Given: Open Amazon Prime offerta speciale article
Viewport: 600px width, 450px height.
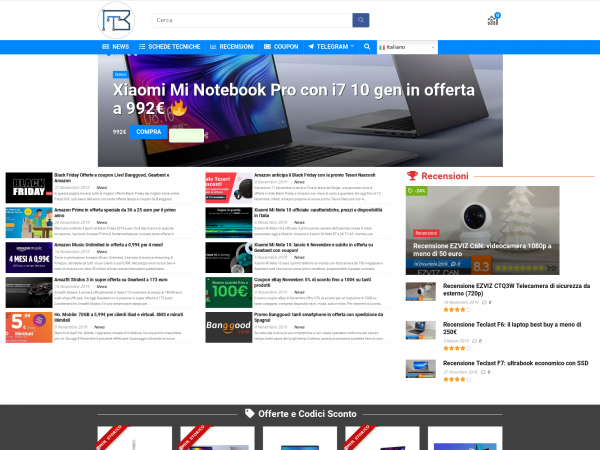Looking at the screenshot, I should (115, 212).
